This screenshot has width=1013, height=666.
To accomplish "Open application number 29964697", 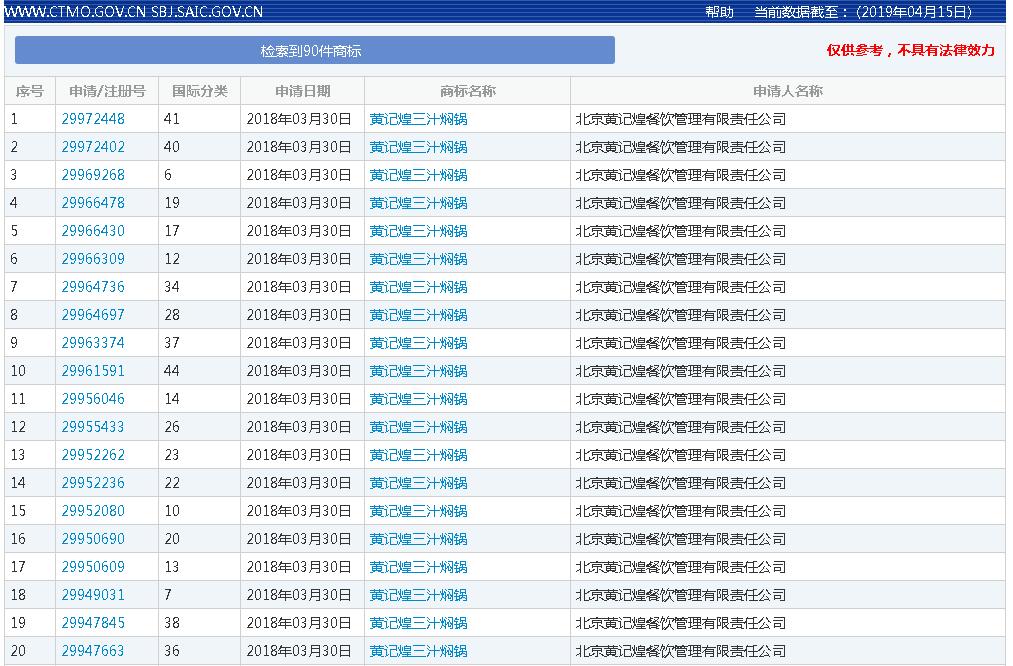I will pos(93,315).
